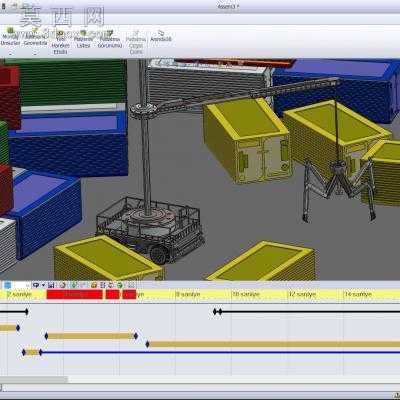Click the save animation disk icon
Viewport: 400px width, 400px height.
click(51, 285)
